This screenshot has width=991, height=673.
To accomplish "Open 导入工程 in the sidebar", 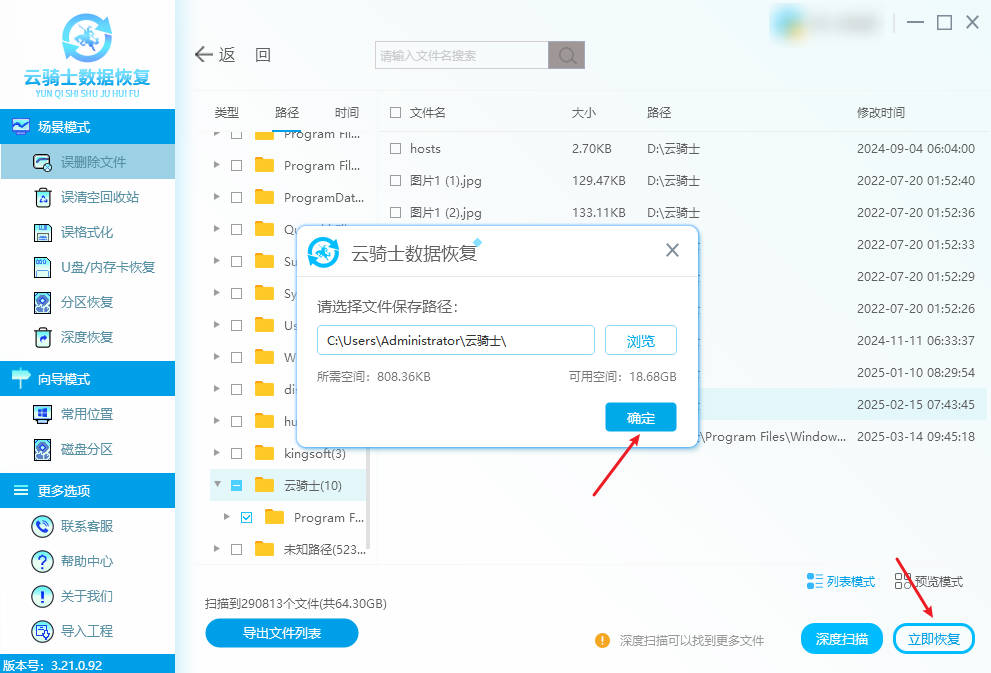I will coord(43,631).
